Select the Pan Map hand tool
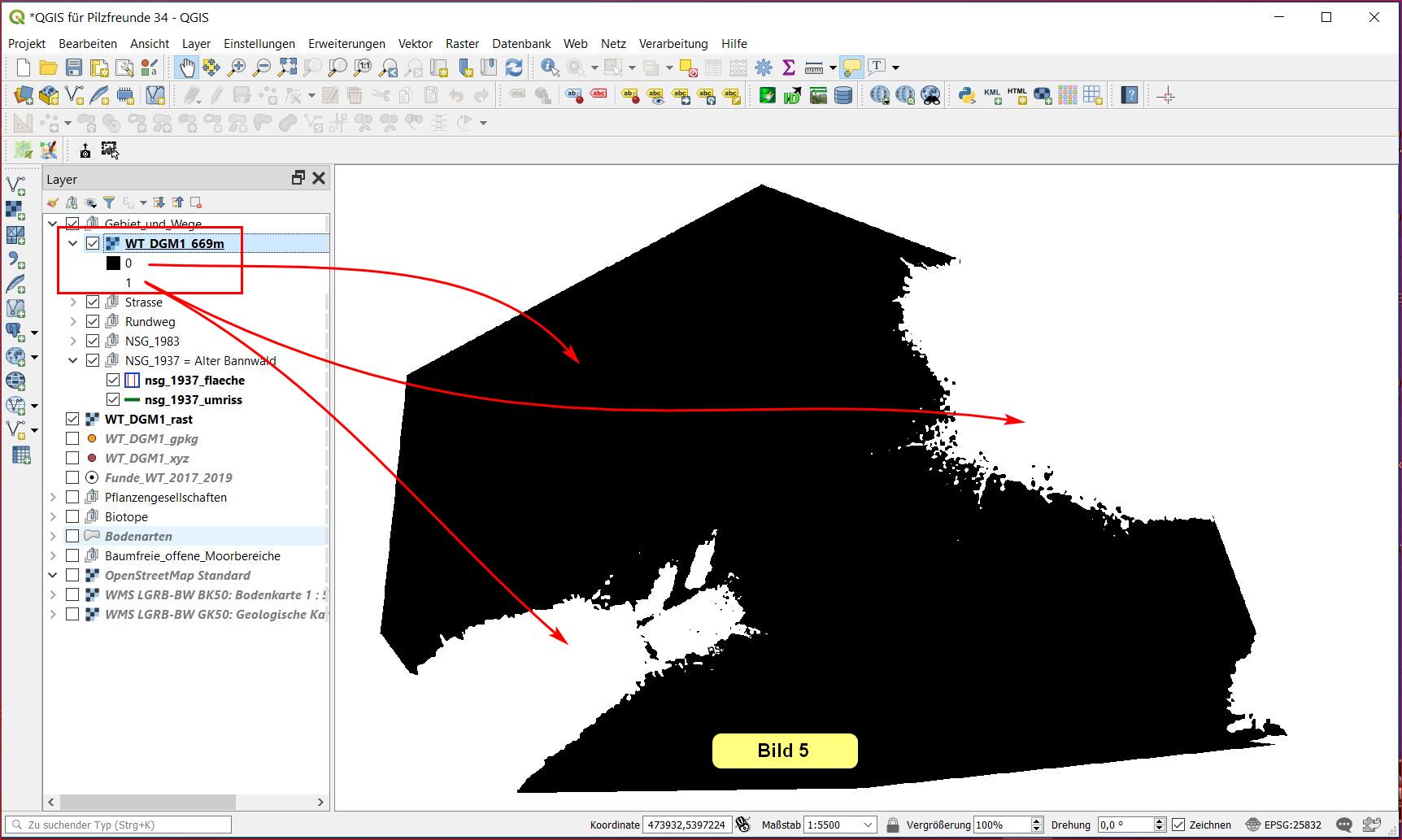This screenshot has width=1402, height=840. 186,67
